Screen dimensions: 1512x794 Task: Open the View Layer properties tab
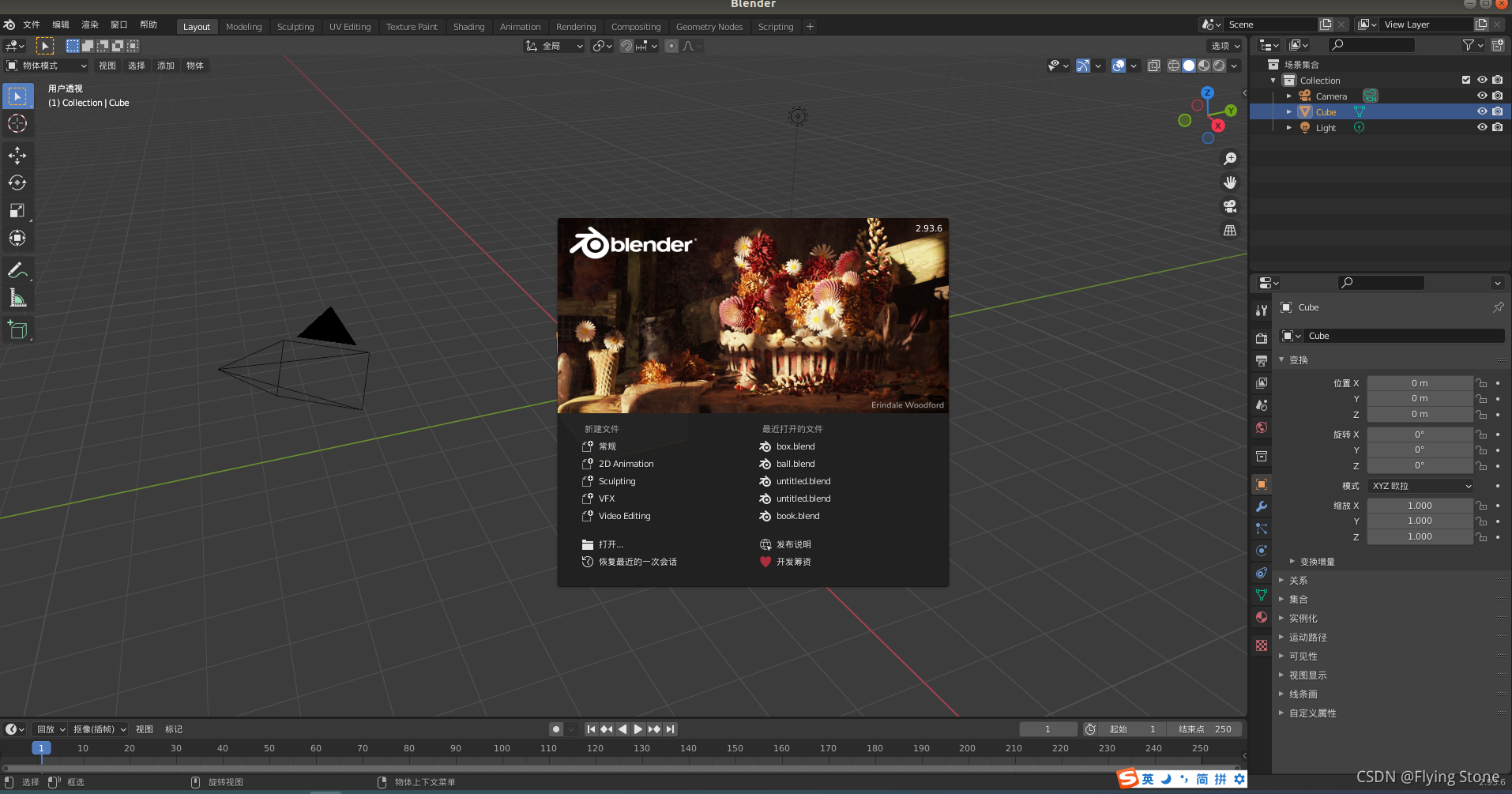click(x=1262, y=382)
